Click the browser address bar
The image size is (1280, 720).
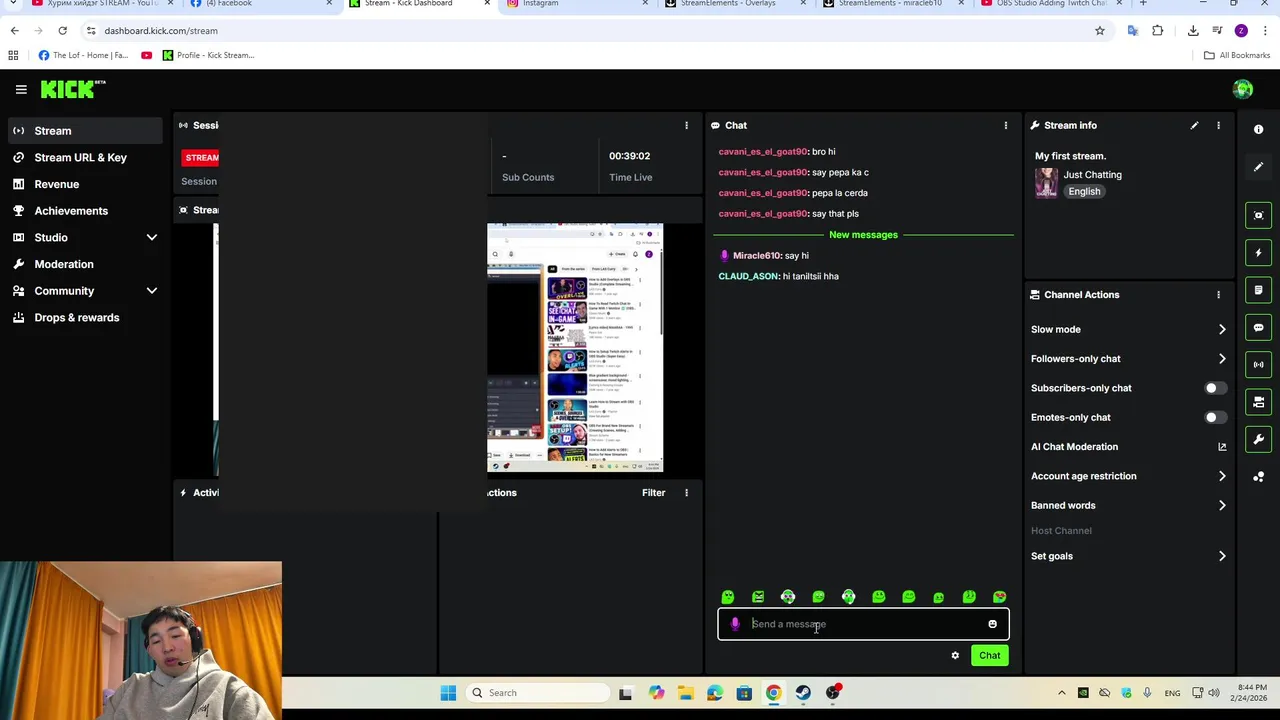(x=590, y=31)
